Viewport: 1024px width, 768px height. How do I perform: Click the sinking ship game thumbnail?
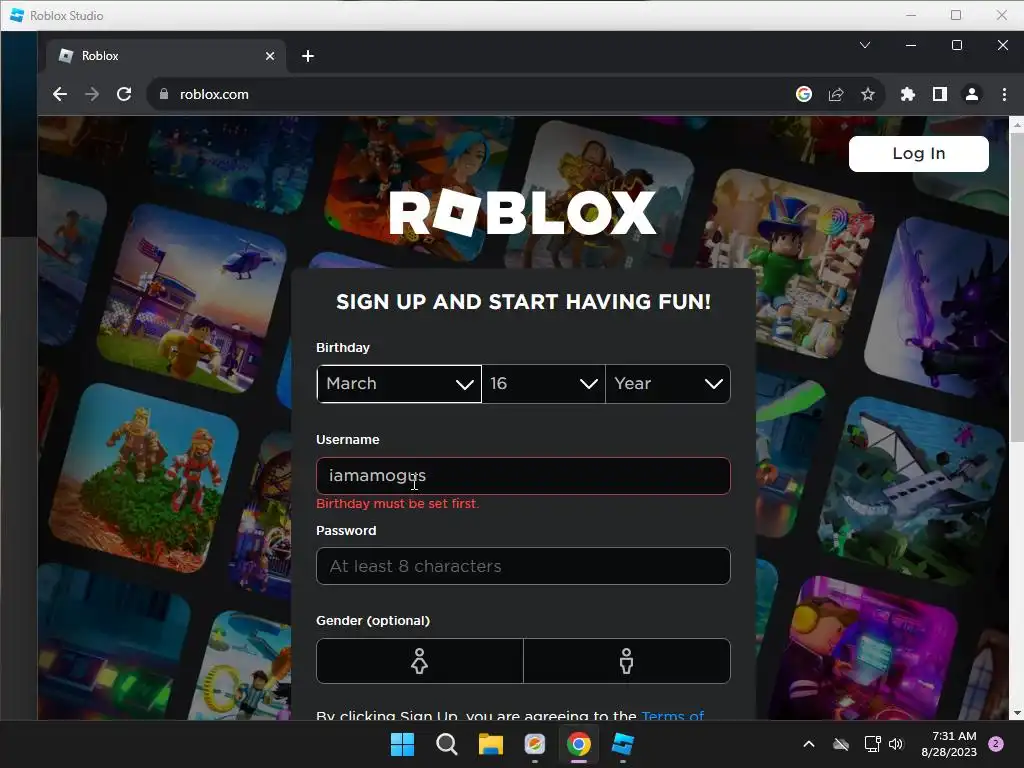pos(912,492)
